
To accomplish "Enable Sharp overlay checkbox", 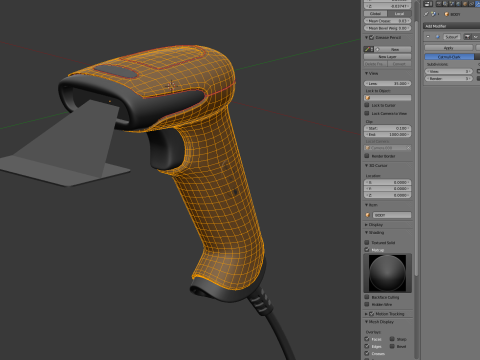I will click(392, 339).
